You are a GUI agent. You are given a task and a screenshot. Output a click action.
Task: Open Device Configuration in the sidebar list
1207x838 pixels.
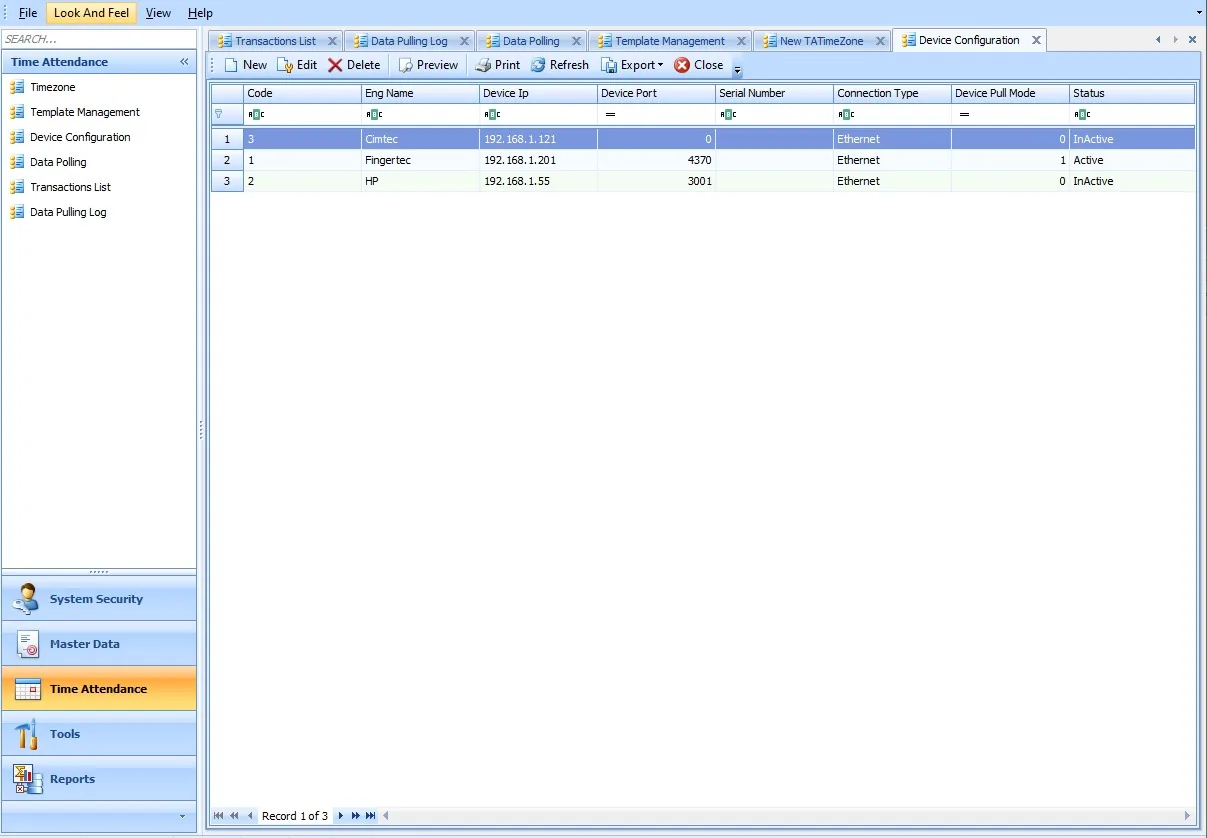click(x=80, y=137)
